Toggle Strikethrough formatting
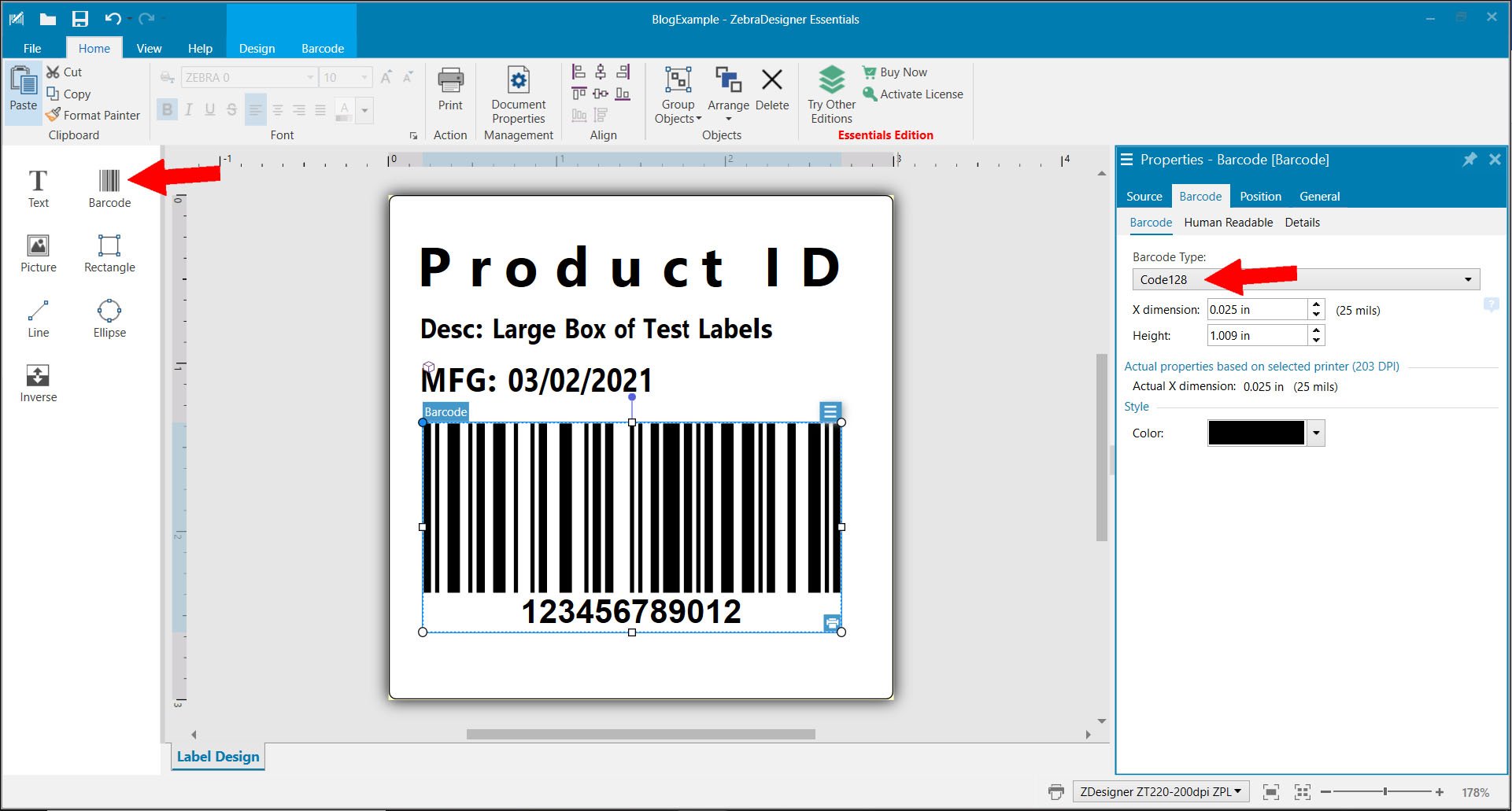 point(231,109)
